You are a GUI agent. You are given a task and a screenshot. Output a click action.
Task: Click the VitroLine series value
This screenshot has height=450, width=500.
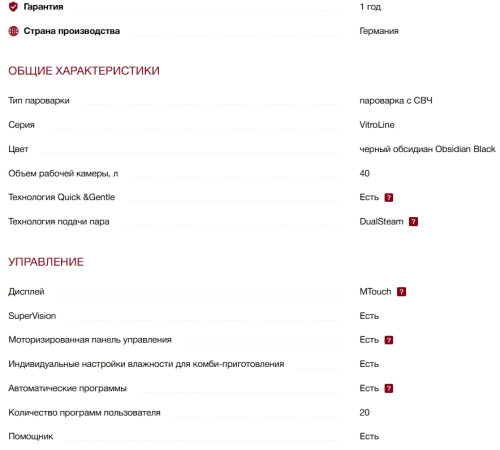(377, 125)
